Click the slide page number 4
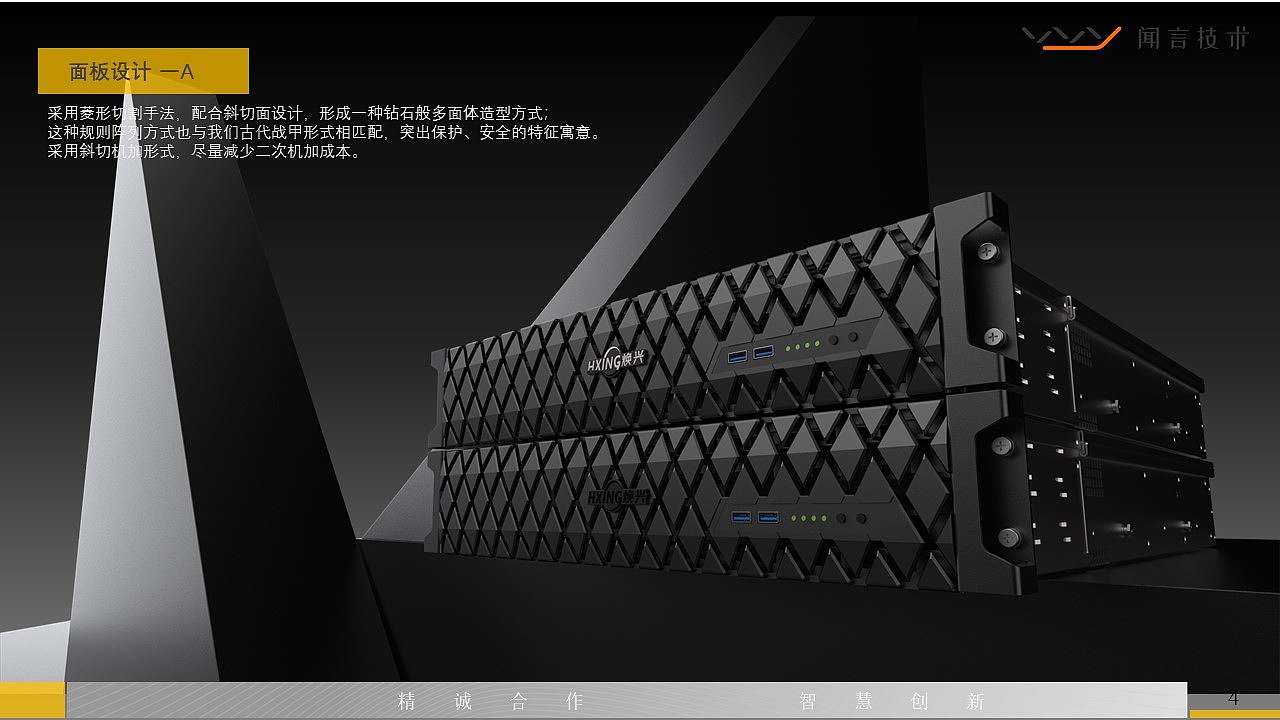The image size is (1280, 720). (x=1233, y=698)
